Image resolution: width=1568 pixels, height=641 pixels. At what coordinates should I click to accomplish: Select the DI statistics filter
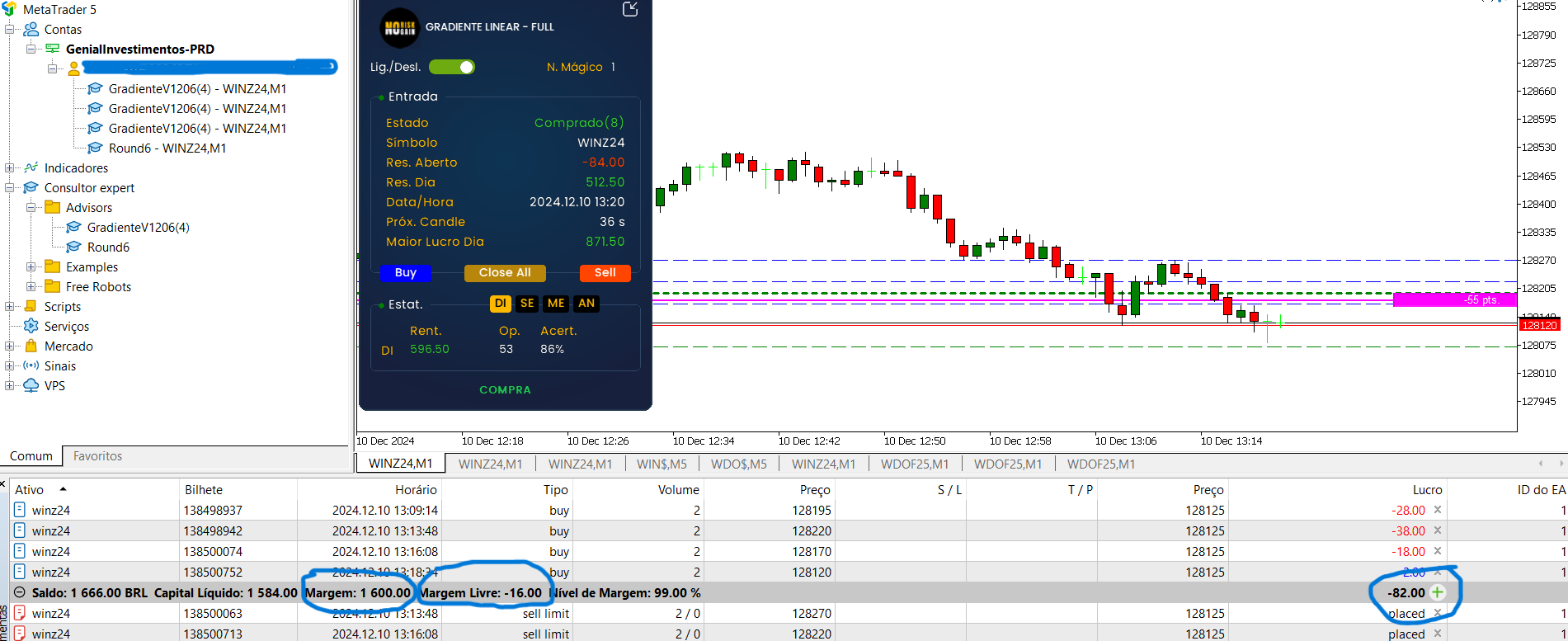pos(501,304)
